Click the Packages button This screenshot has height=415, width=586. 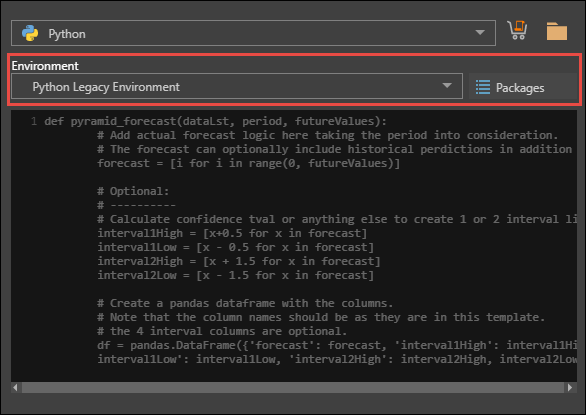pyautogui.click(x=522, y=87)
